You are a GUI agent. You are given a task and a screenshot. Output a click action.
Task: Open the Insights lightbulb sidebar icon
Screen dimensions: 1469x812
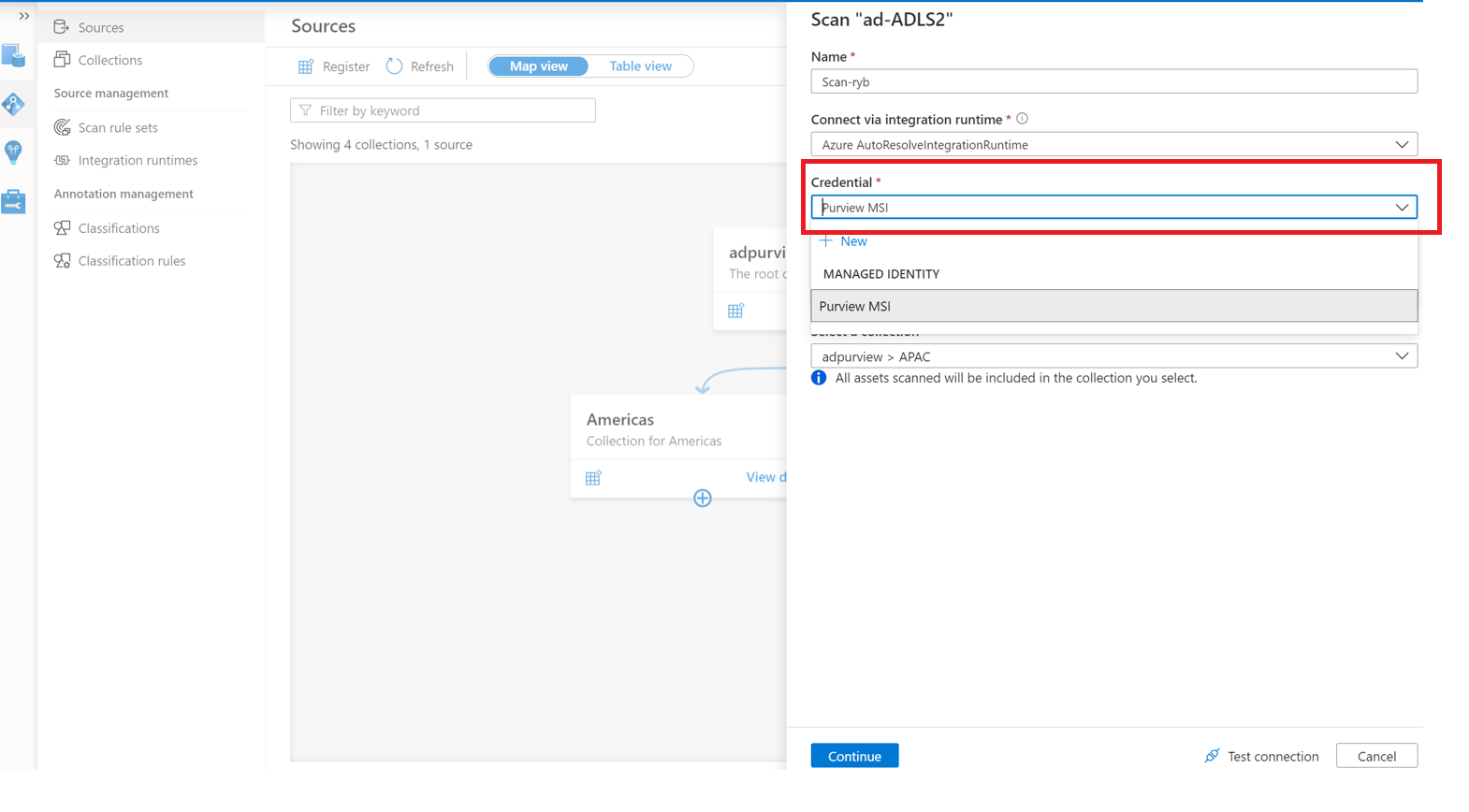pyautogui.click(x=13, y=152)
